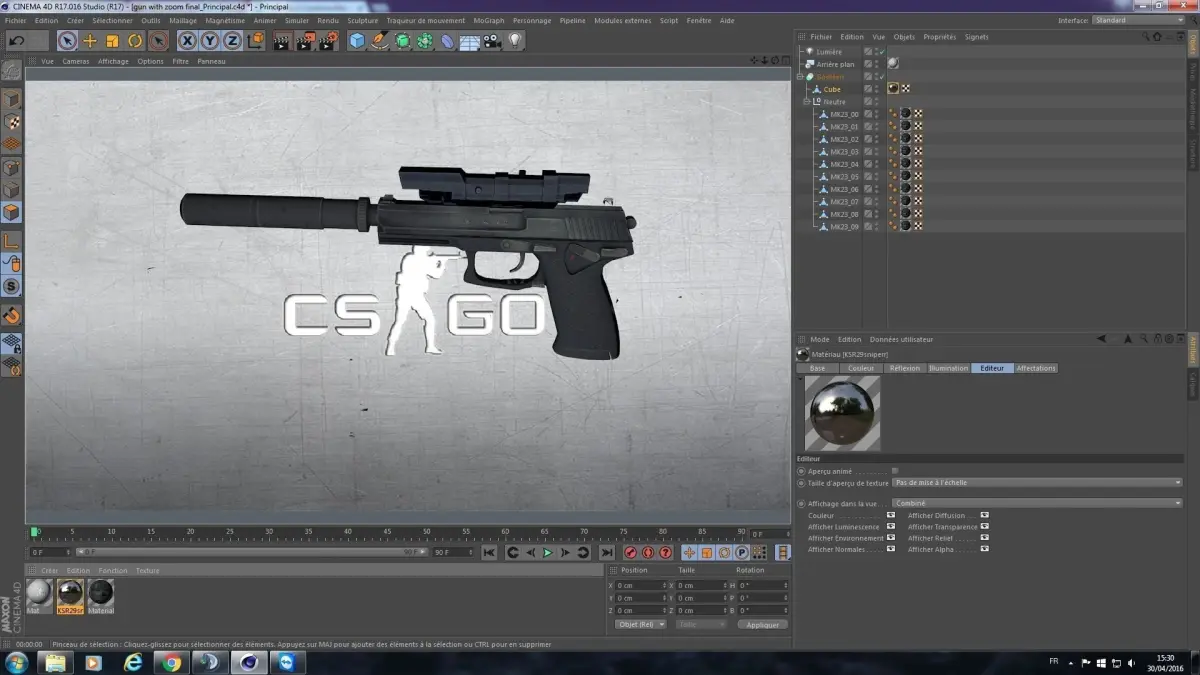Open the MoGraph menu
This screenshot has width=1200, height=675.
tap(489, 20)
